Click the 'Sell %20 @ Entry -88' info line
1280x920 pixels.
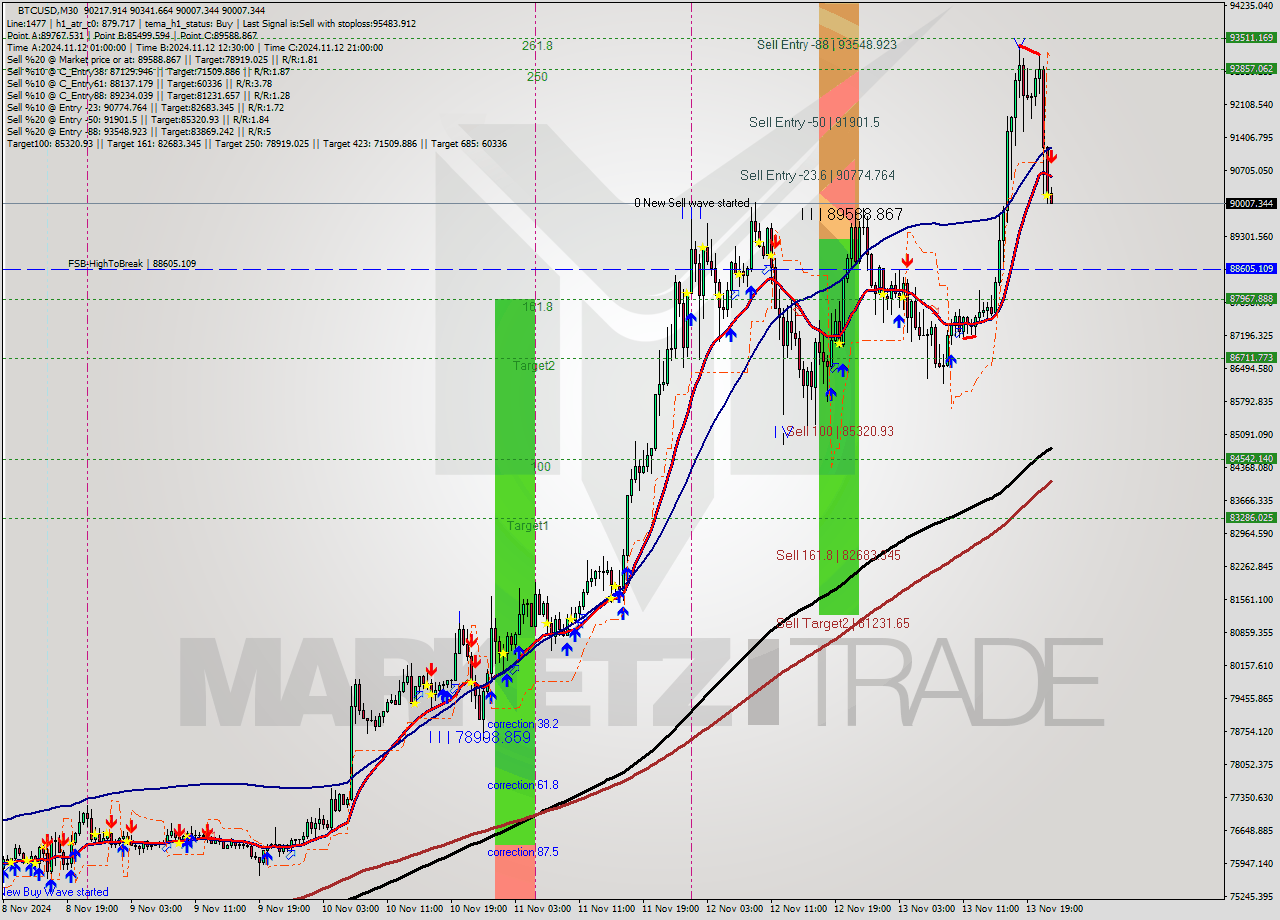[138, 132]
